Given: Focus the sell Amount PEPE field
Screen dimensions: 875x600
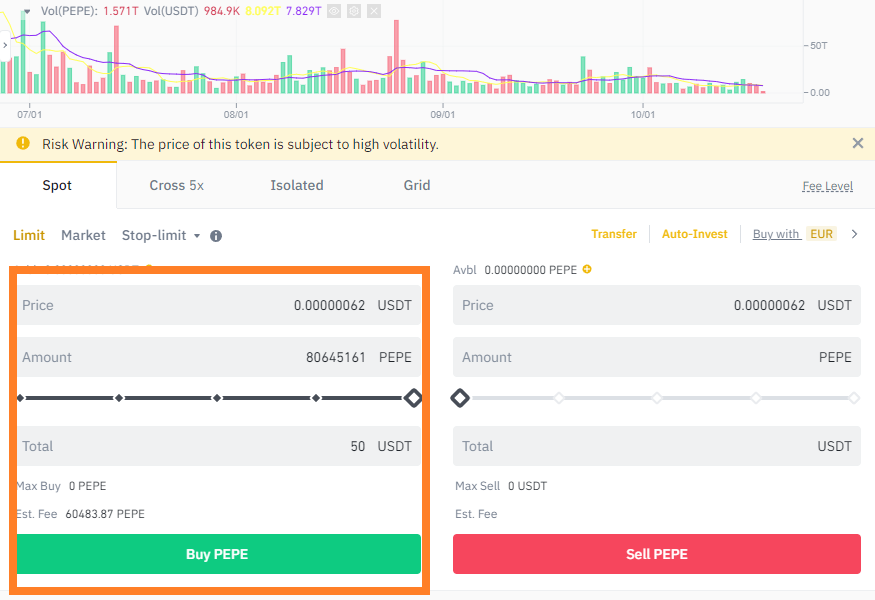Looking at the screenshot, I should pyautogui.click(x=657, y=357).
